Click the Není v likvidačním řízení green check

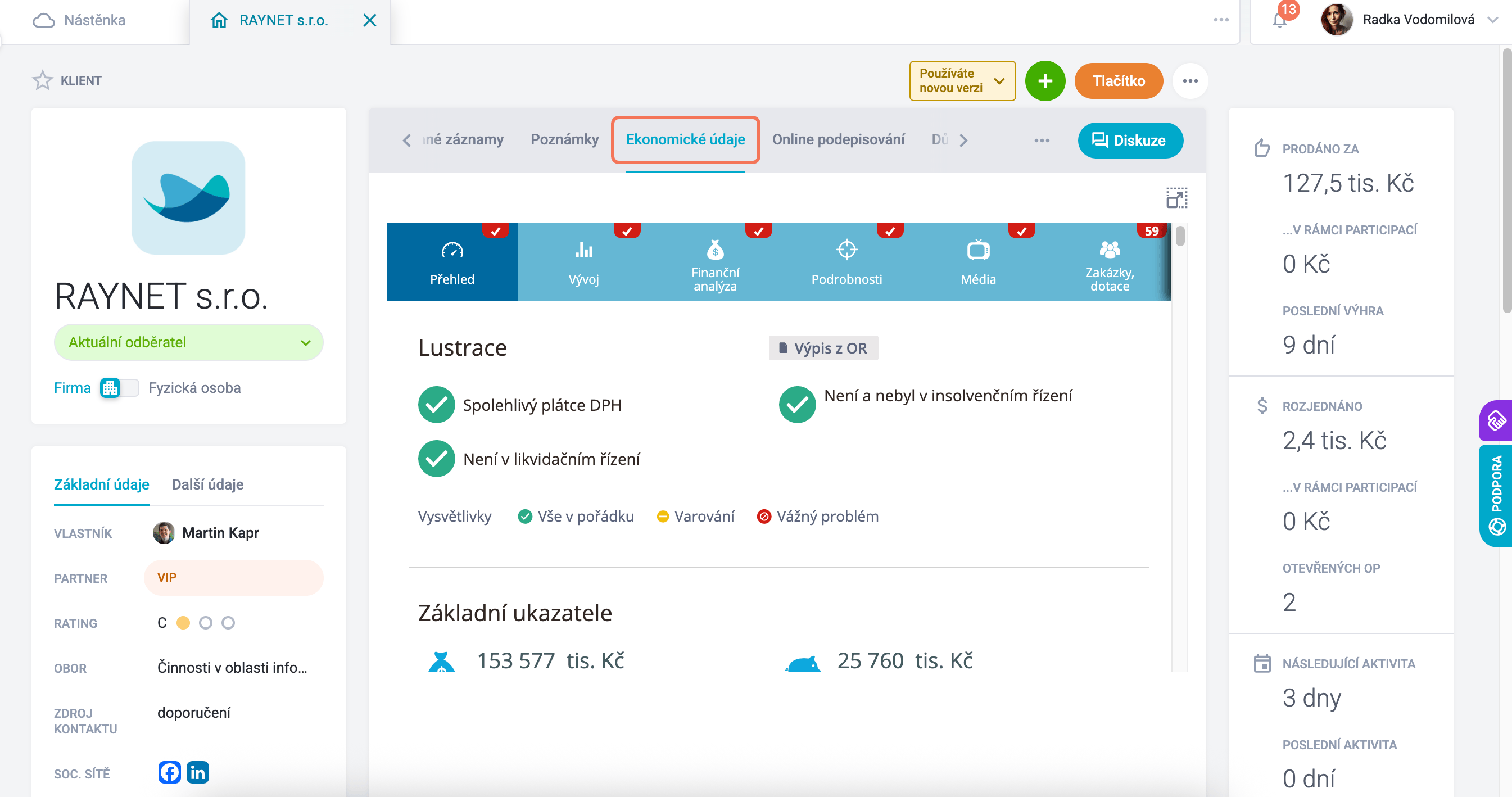(x=436, y=459)
